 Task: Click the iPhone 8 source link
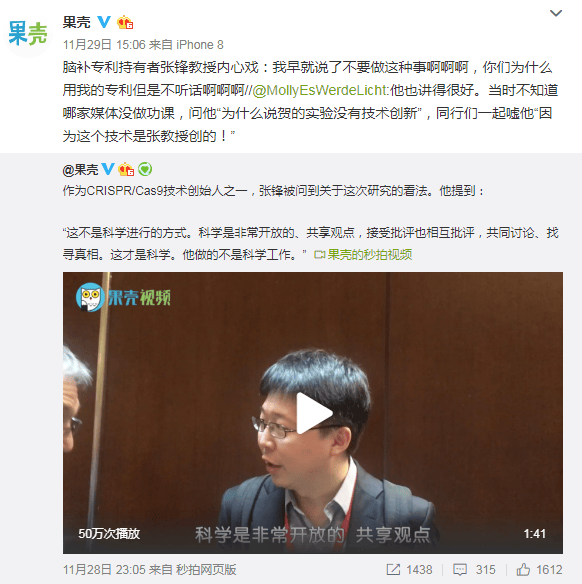200,45
